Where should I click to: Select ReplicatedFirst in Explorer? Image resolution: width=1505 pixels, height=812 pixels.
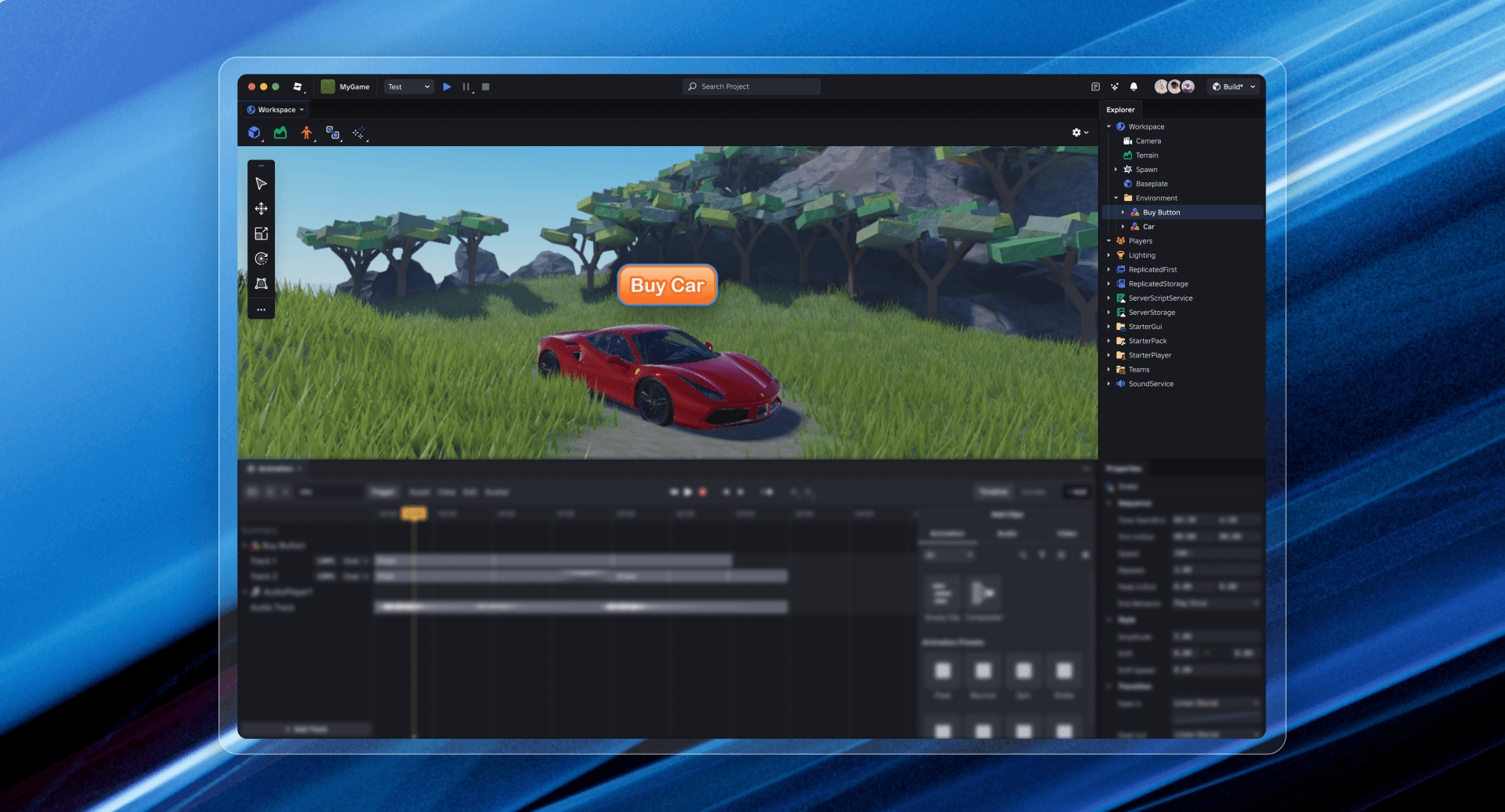(1152, 269)
